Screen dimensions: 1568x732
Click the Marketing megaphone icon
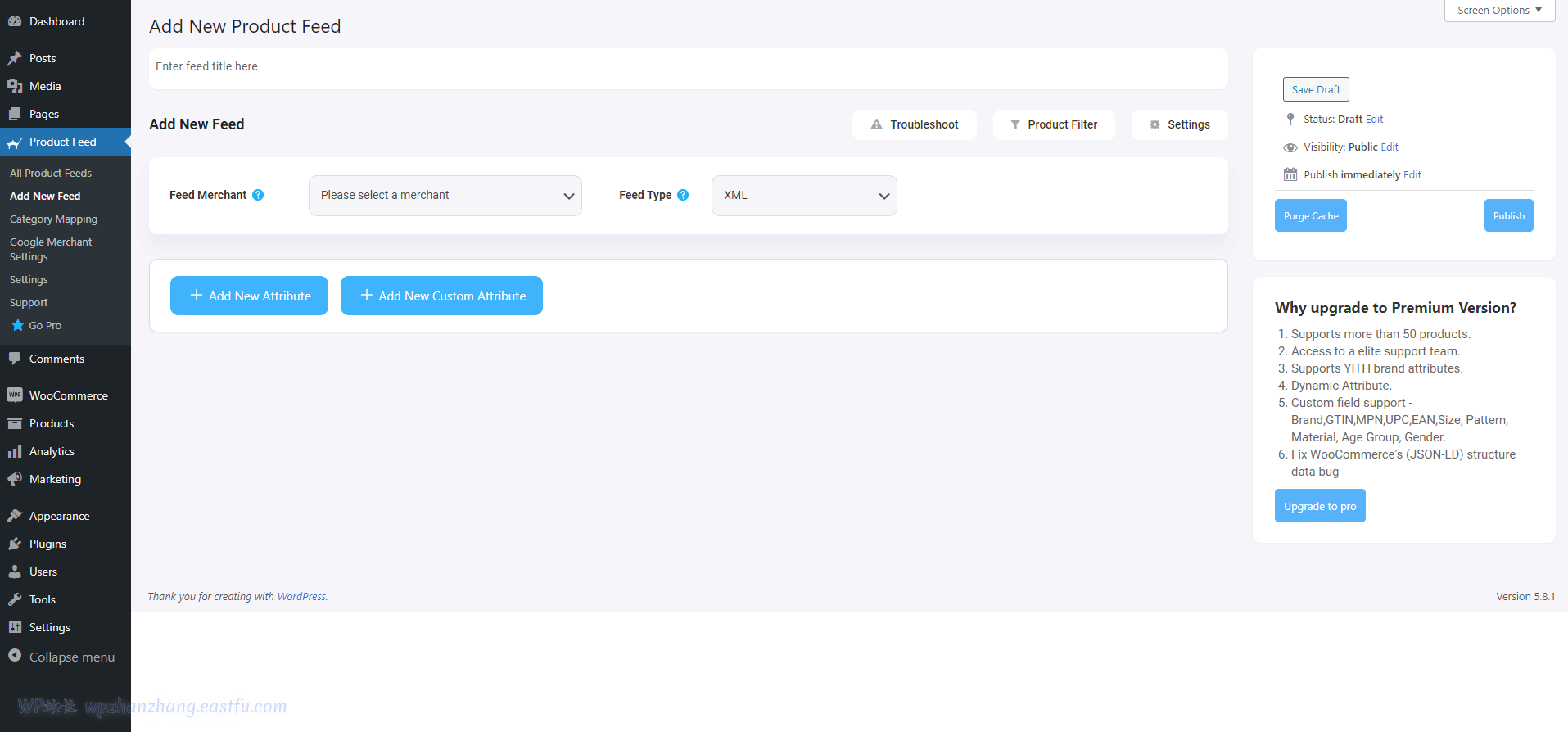[15, 479]
